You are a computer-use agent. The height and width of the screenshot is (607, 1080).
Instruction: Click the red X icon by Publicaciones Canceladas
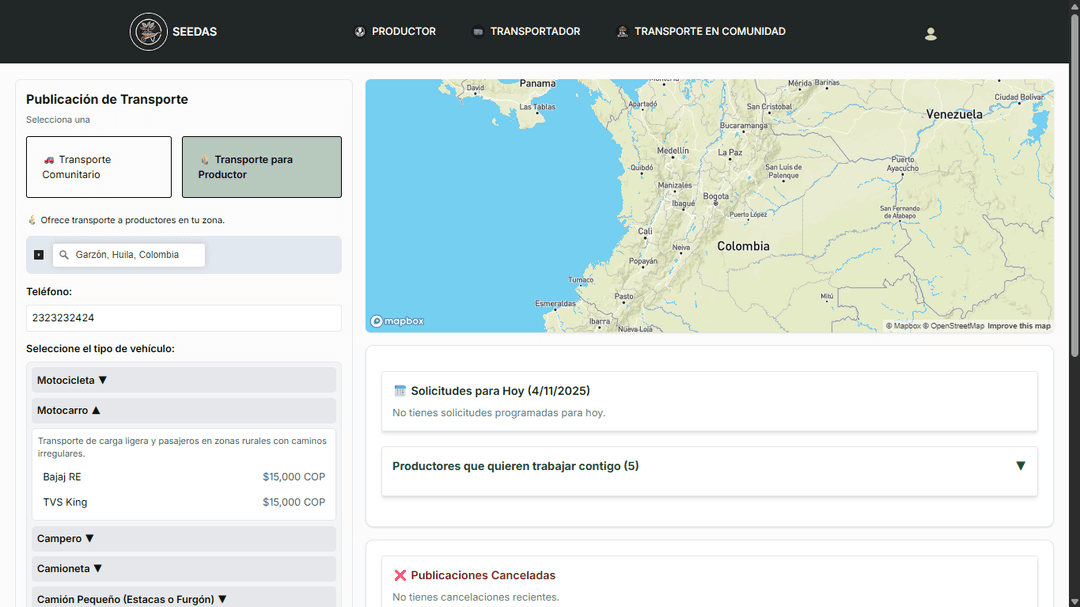click(400, 576)
